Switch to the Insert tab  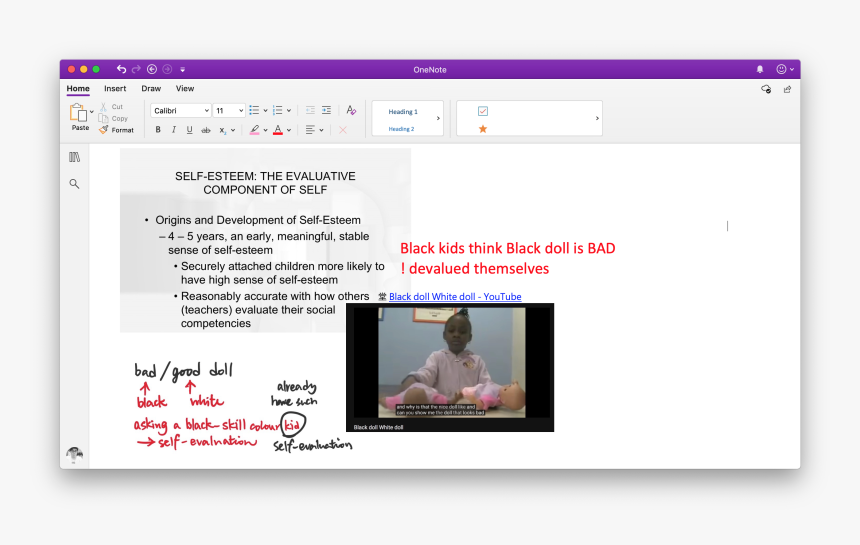click(x=115, y=89)
